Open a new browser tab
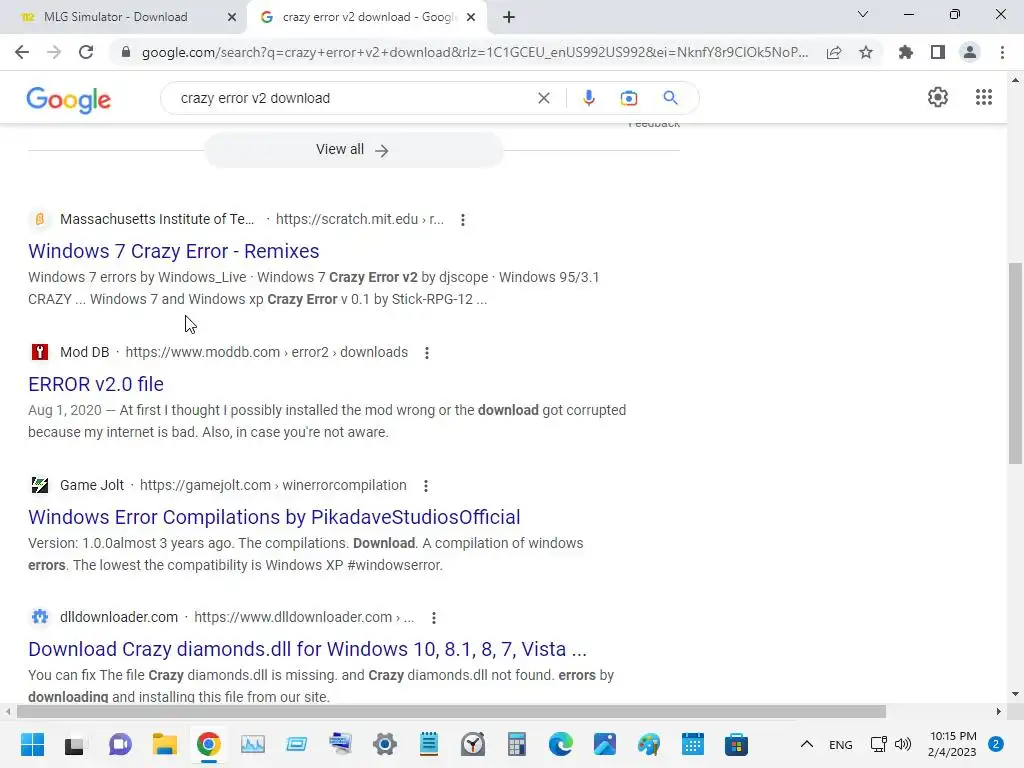This screenshot has width=1024, height=768. click(x=509, y=17)
